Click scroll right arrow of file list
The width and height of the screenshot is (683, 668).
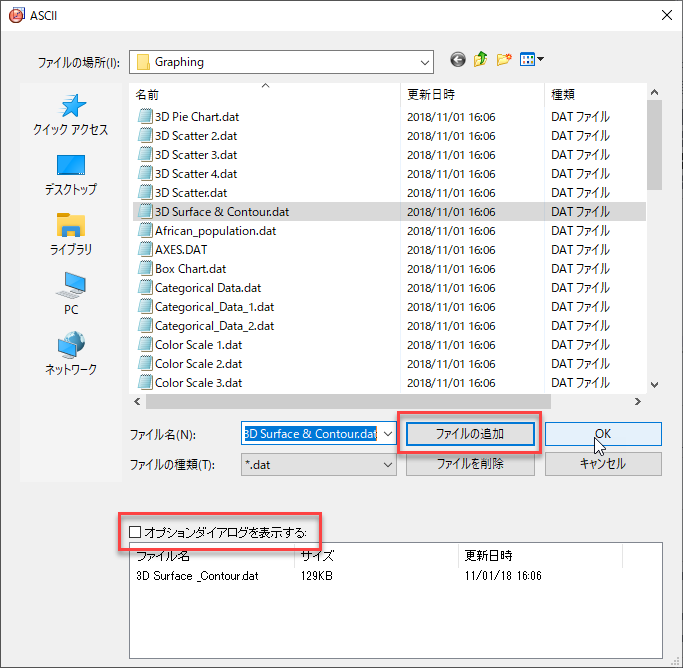tap(638, 401)
